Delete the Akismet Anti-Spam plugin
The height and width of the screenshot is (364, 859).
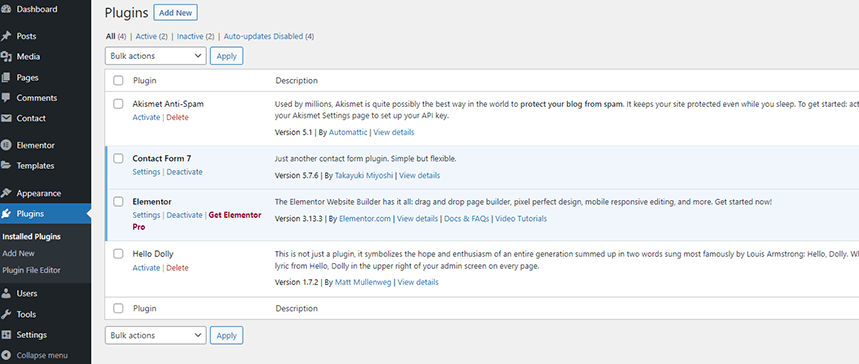[177, 117]
